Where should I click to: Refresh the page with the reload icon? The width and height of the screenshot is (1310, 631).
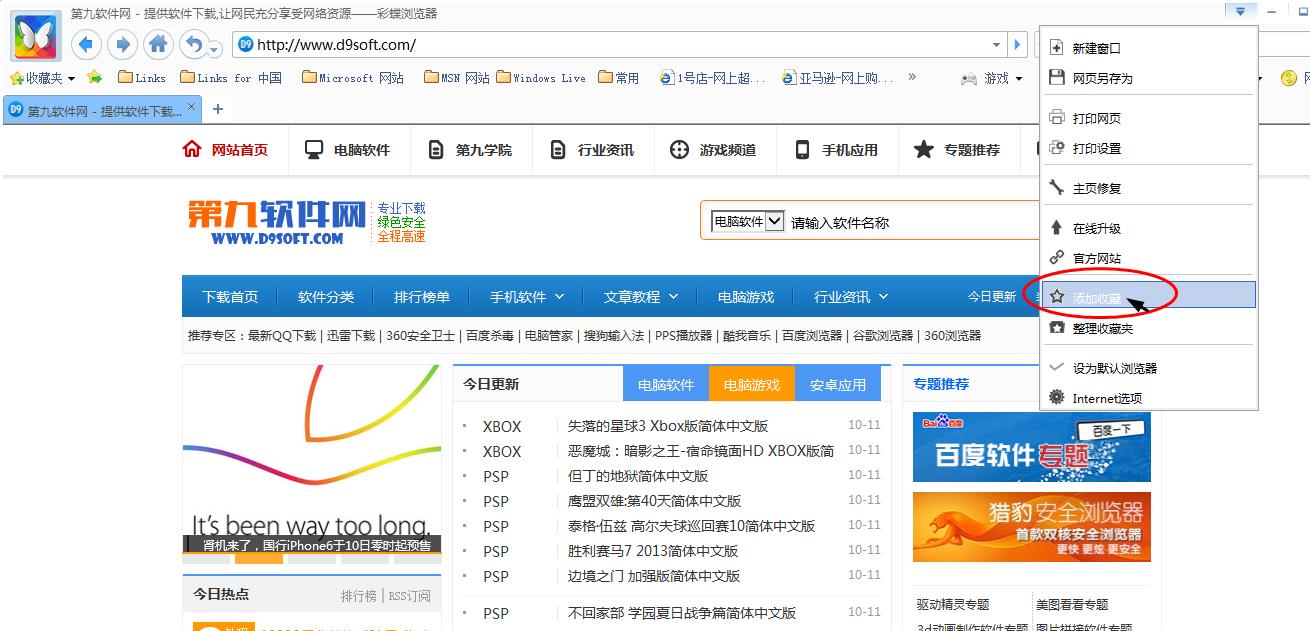[x=192, y=44]
